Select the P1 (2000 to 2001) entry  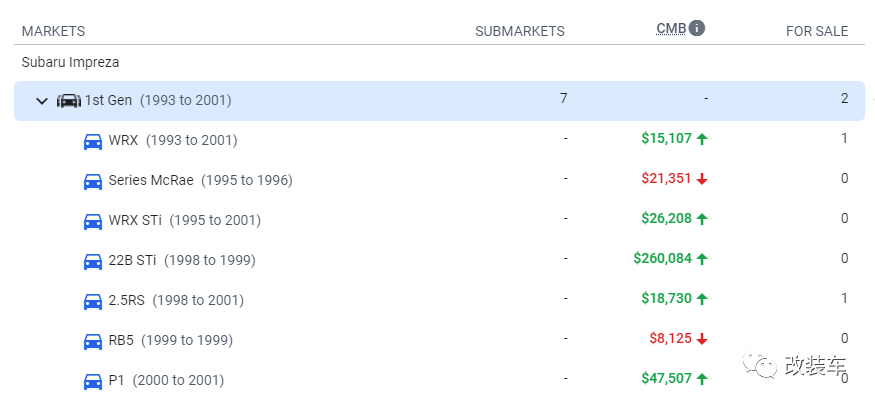tap(166, 381)
